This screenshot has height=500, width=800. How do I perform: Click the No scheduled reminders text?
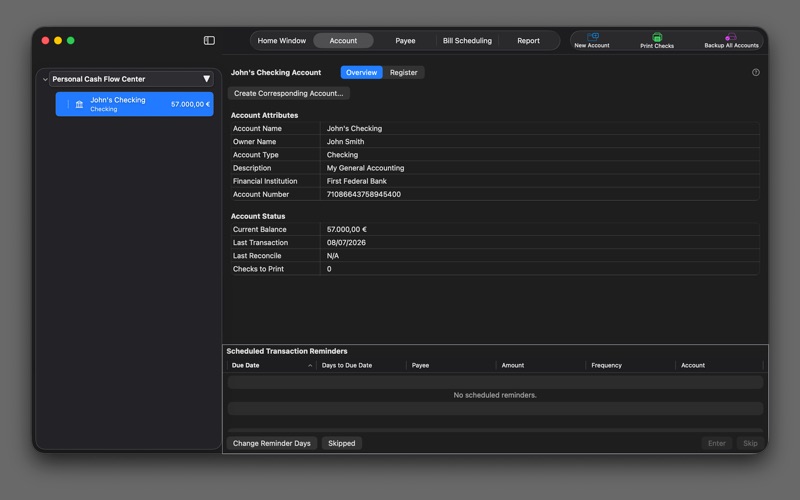coord(495,395)
